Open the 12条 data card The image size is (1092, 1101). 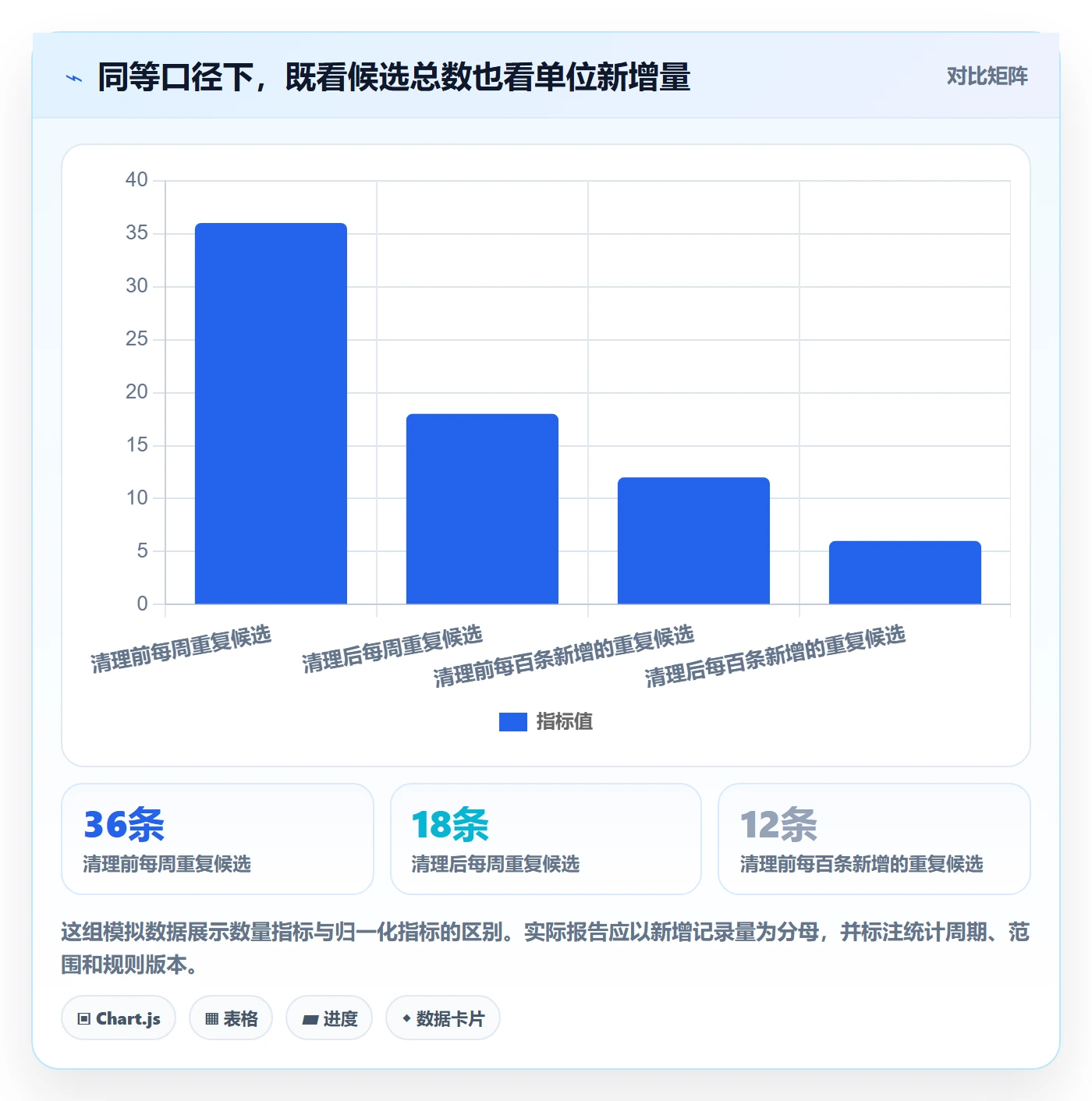[x=874, y=839]
